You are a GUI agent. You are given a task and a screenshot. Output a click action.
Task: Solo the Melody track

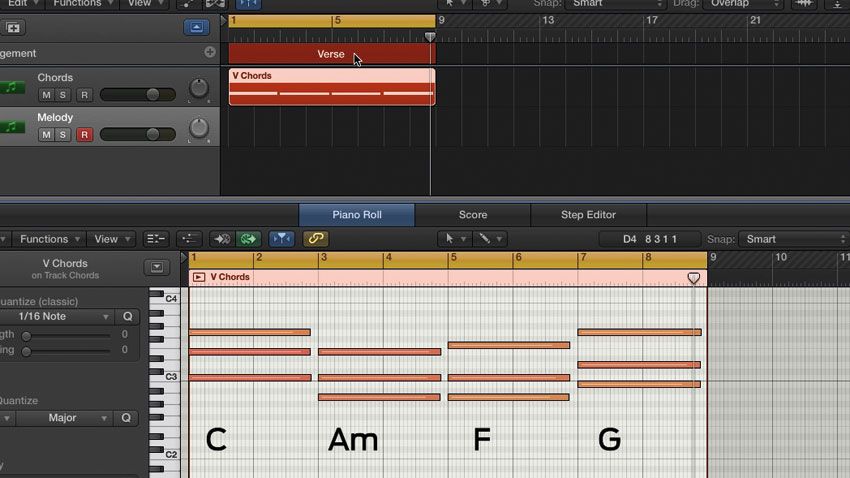click(63, 134)
